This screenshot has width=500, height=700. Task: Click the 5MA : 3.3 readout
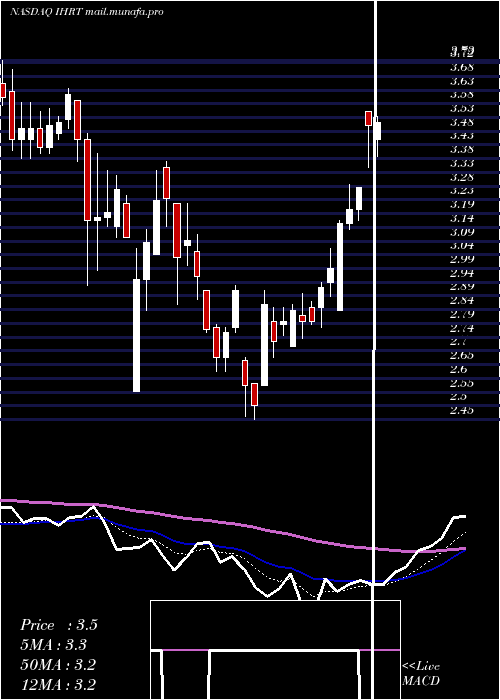point(54,645)
